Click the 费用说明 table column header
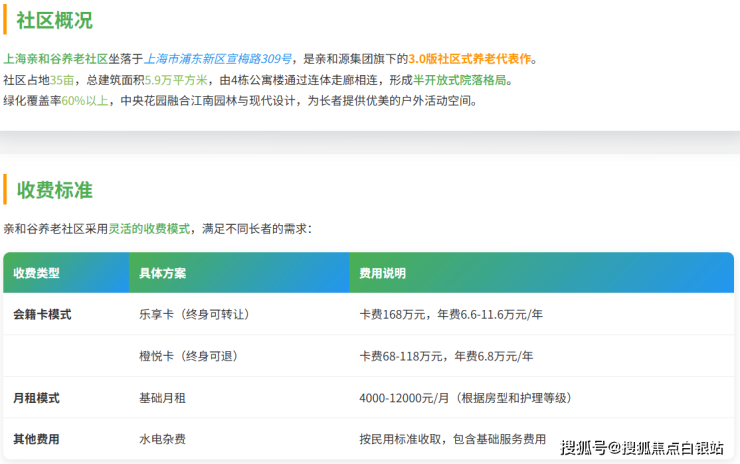740x464 pixels. 383,273
